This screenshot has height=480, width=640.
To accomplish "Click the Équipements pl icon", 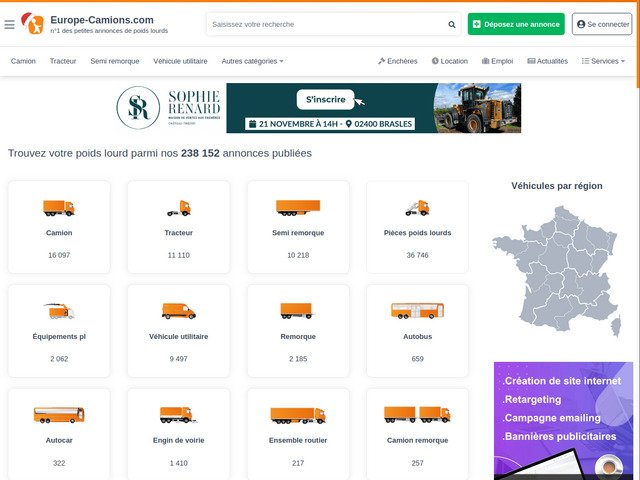I will [x=59, y=311].
